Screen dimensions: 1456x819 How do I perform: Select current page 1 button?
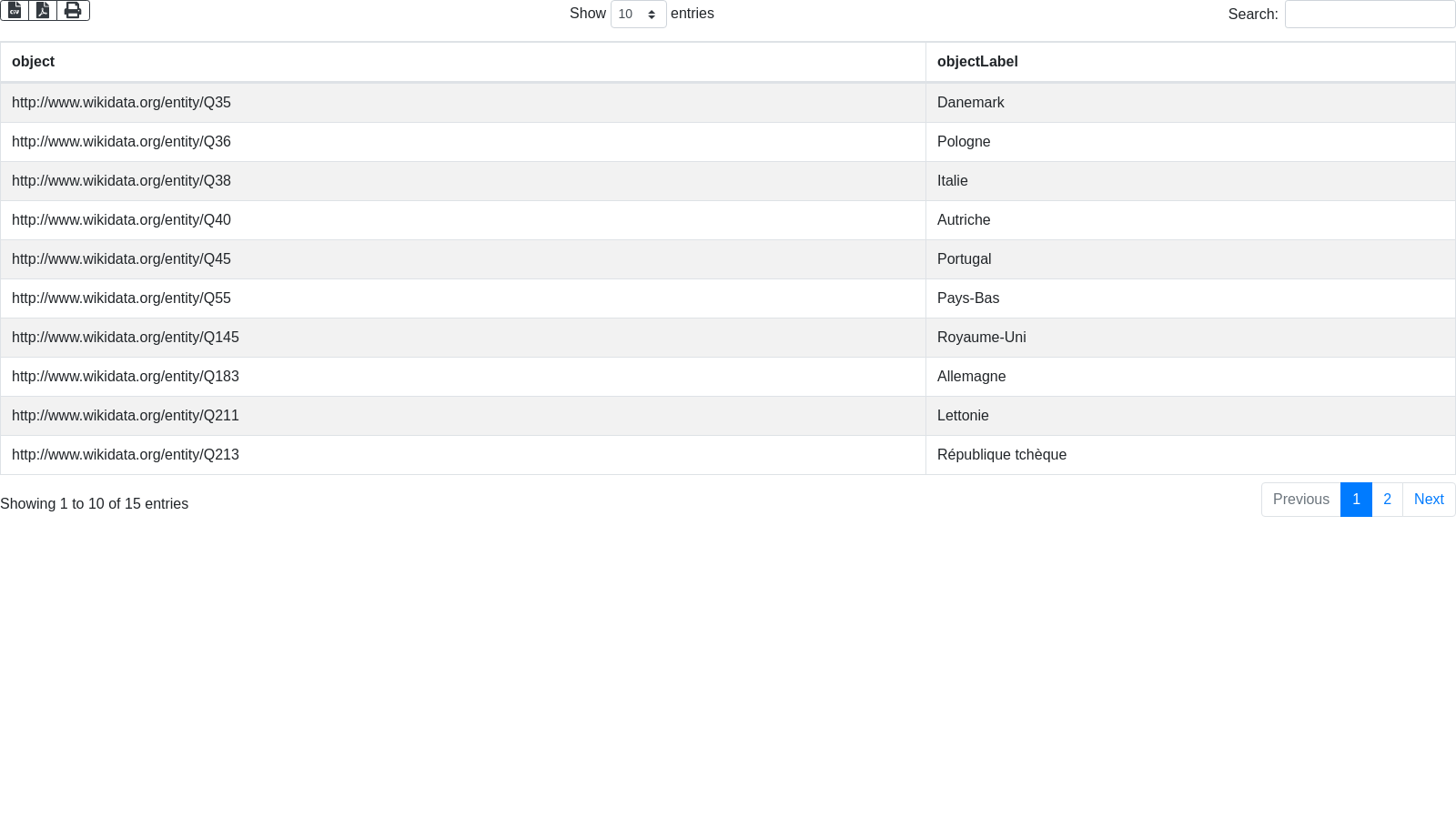1356,500
